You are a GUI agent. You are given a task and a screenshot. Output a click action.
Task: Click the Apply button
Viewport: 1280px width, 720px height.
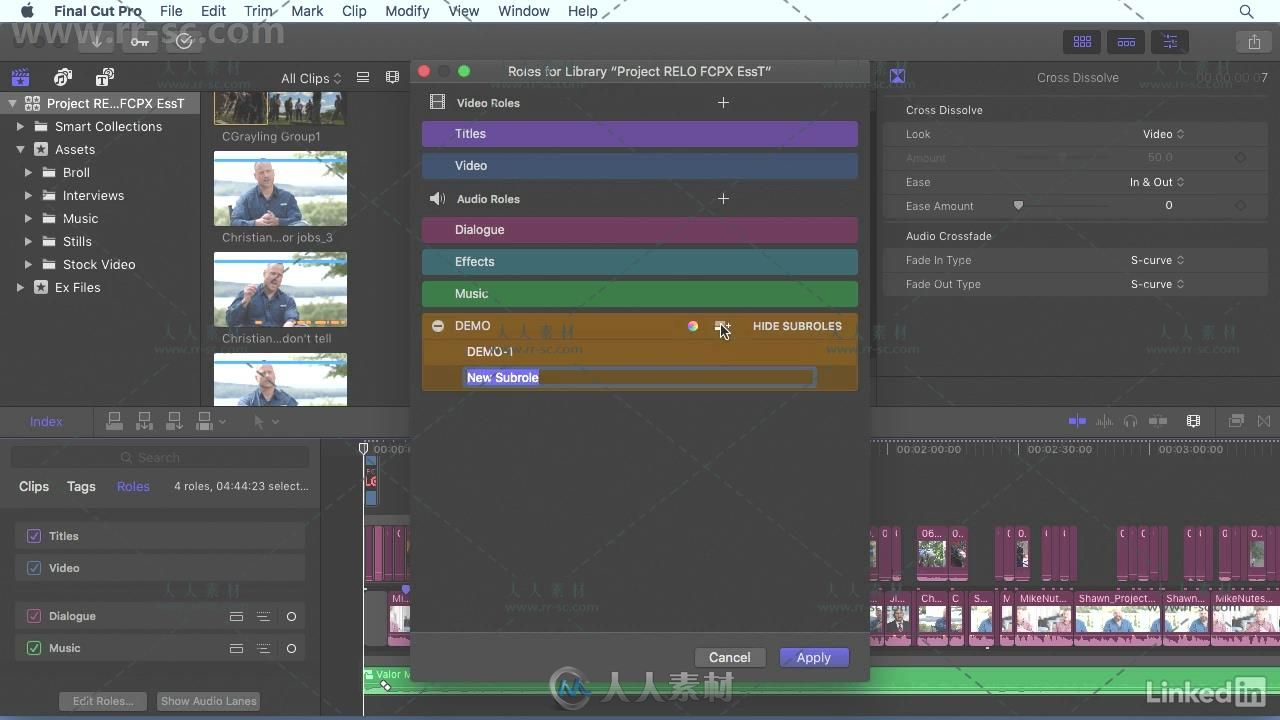(x=814, y=657)
